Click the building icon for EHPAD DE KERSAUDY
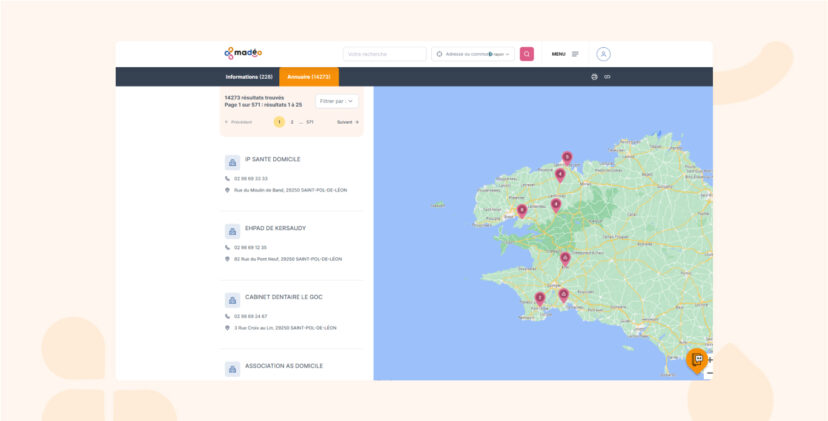The height and width of the screenshot is (421, 828). tap(232, 230)
